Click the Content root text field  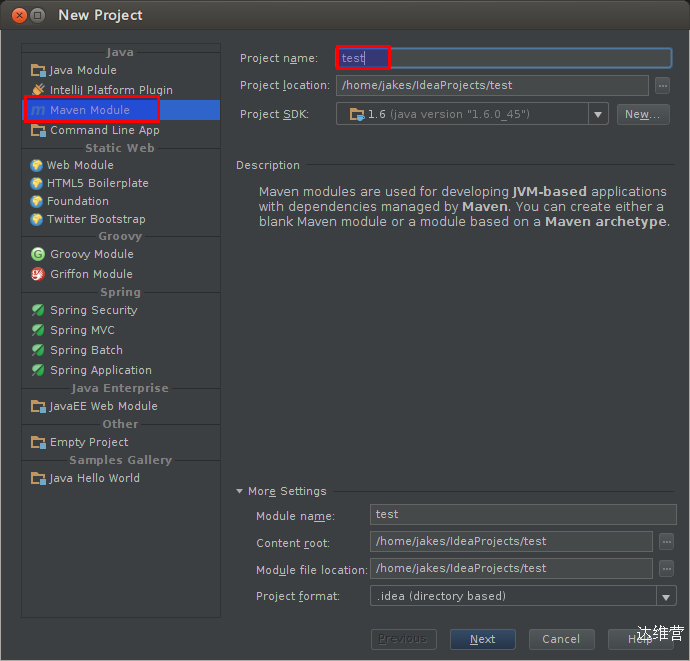click(511, 542)
